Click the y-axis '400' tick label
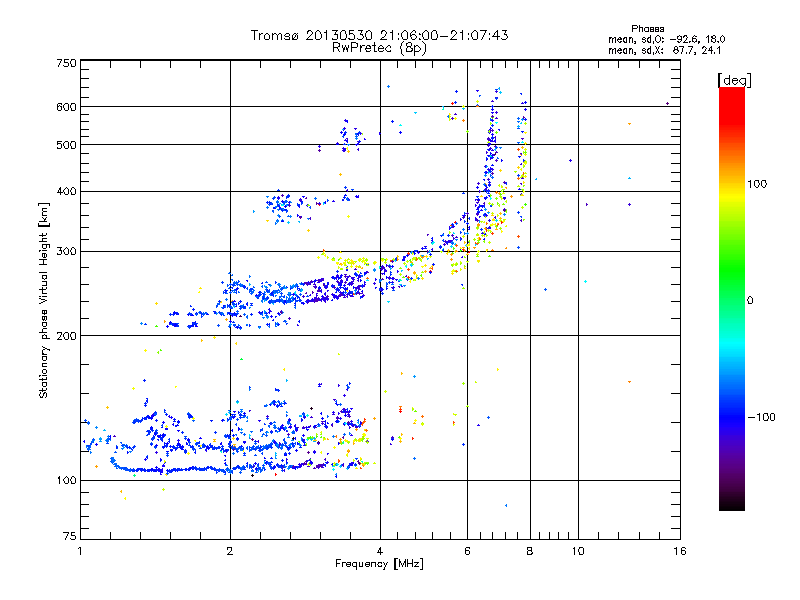The image size is (800, 600). coord(66,192)
